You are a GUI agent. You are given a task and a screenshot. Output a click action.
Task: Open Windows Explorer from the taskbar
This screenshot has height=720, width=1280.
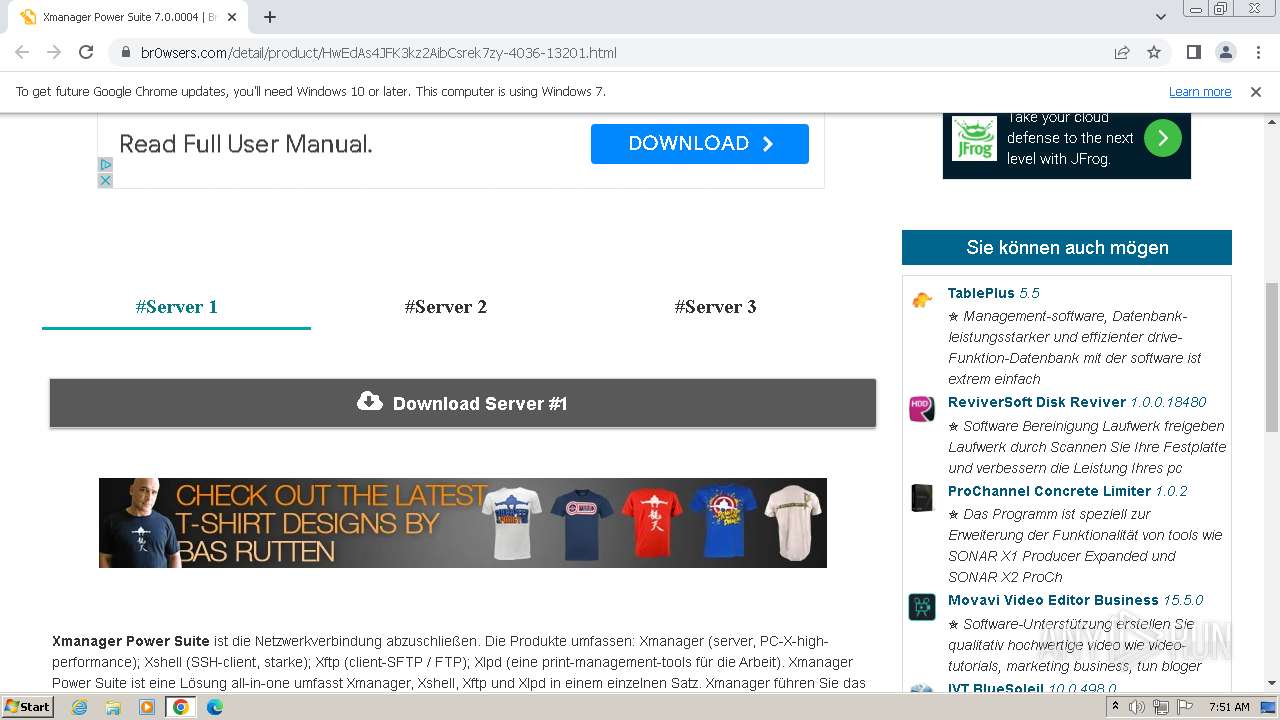click(x=113, y=707)
